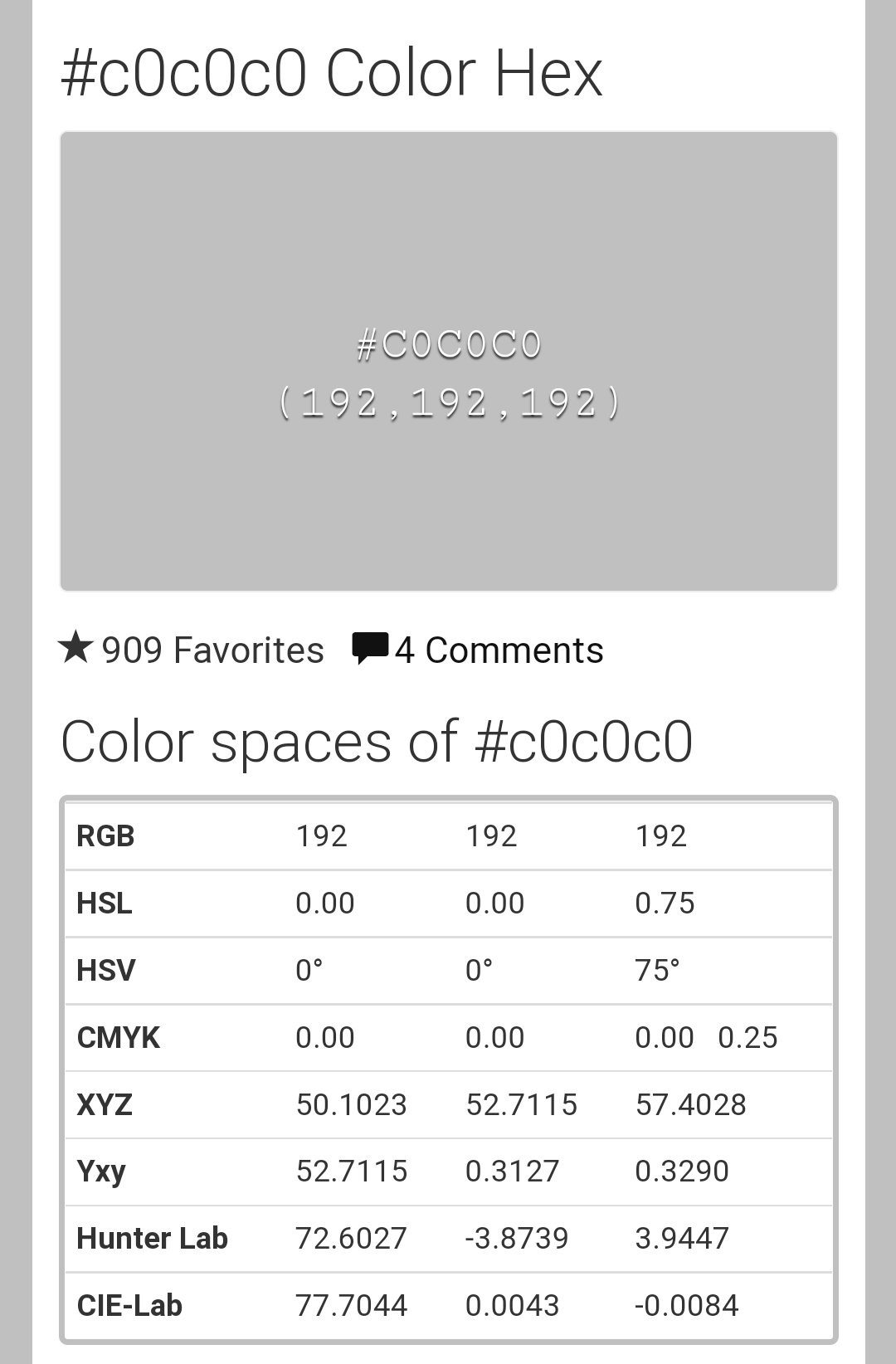
Task: Click the large #C0C0C0 color swatch
Action: (x=449, y=361)
